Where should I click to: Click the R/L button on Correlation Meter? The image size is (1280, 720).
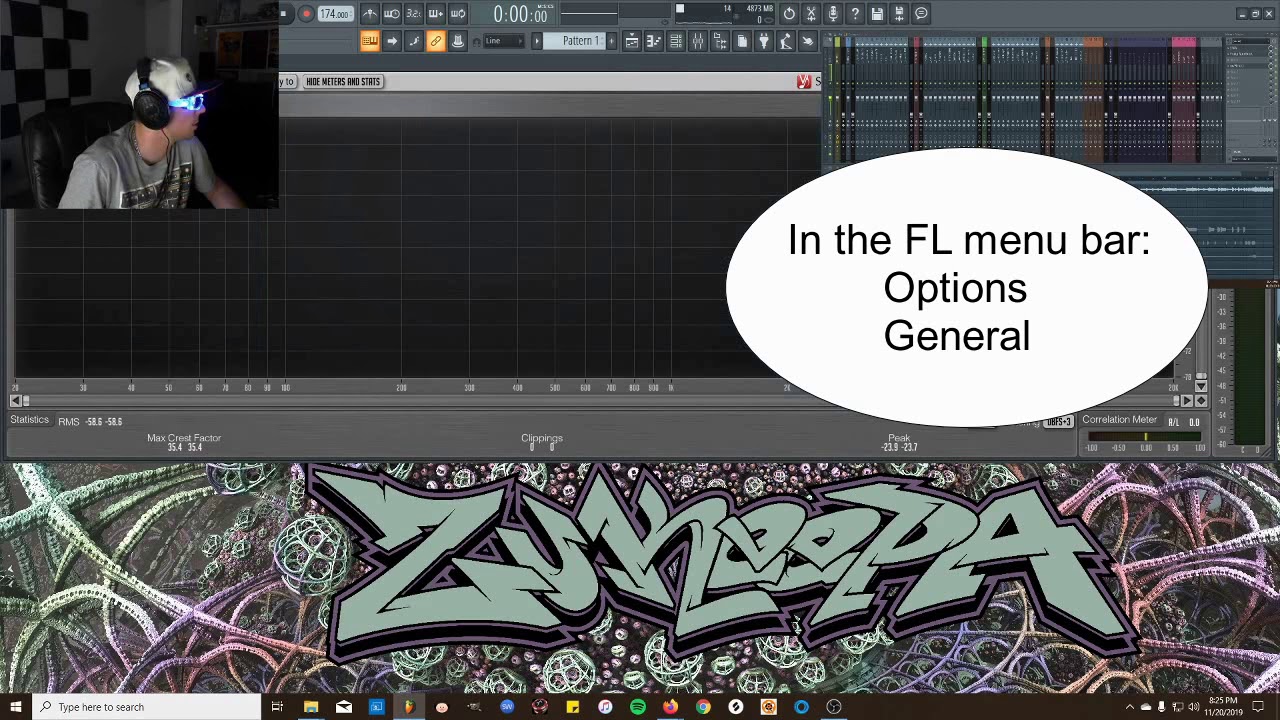(x=1173, y=422)
